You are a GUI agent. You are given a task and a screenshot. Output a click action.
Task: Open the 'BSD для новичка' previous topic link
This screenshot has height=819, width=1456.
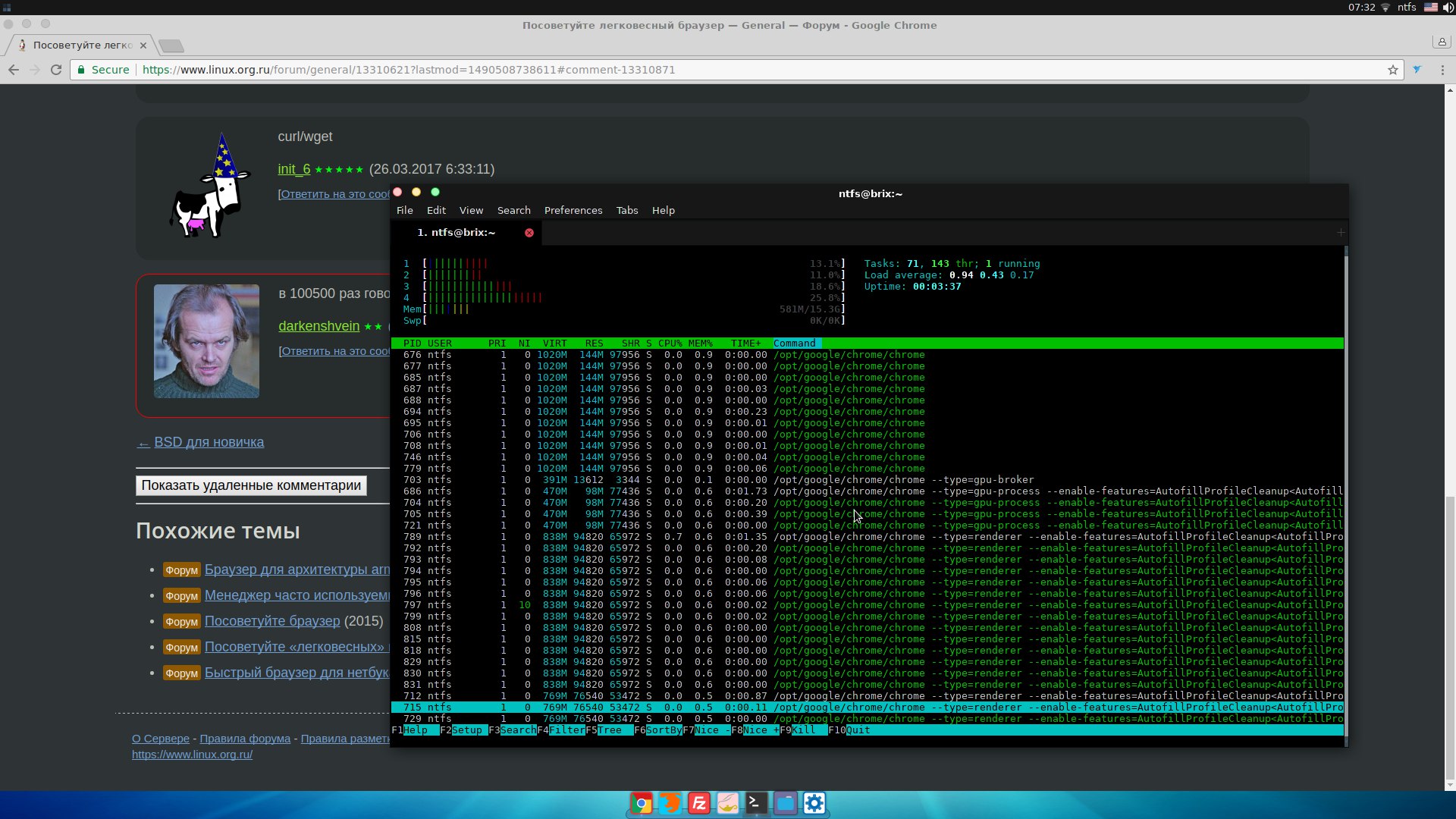209,442
